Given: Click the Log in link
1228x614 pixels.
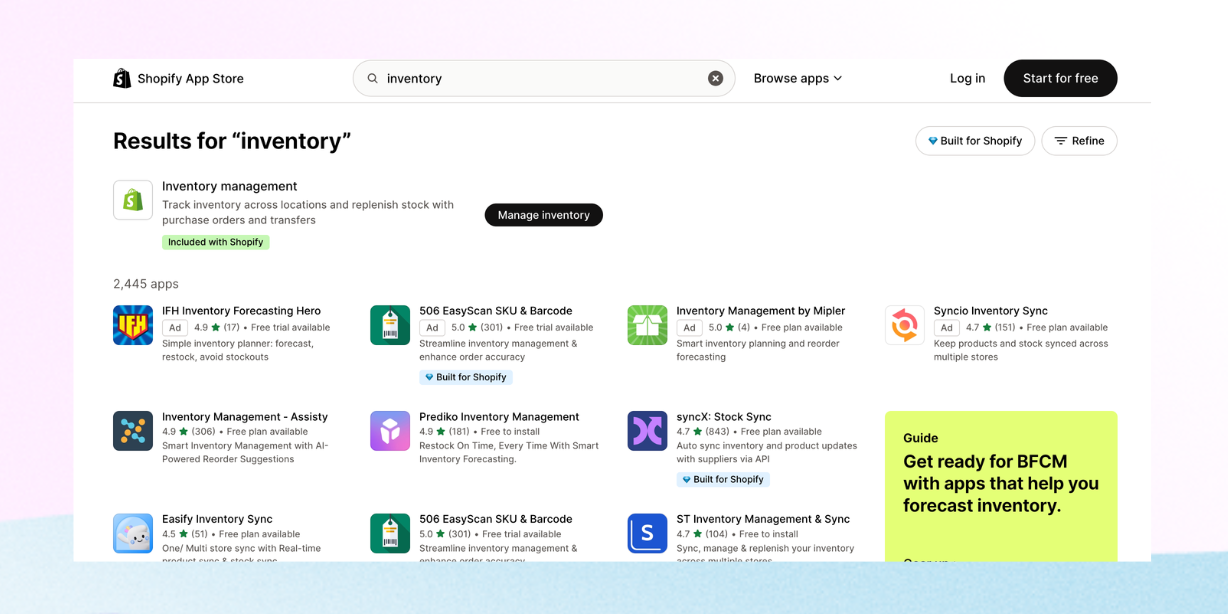Looking at the screenshot, I should click(967, 78).
